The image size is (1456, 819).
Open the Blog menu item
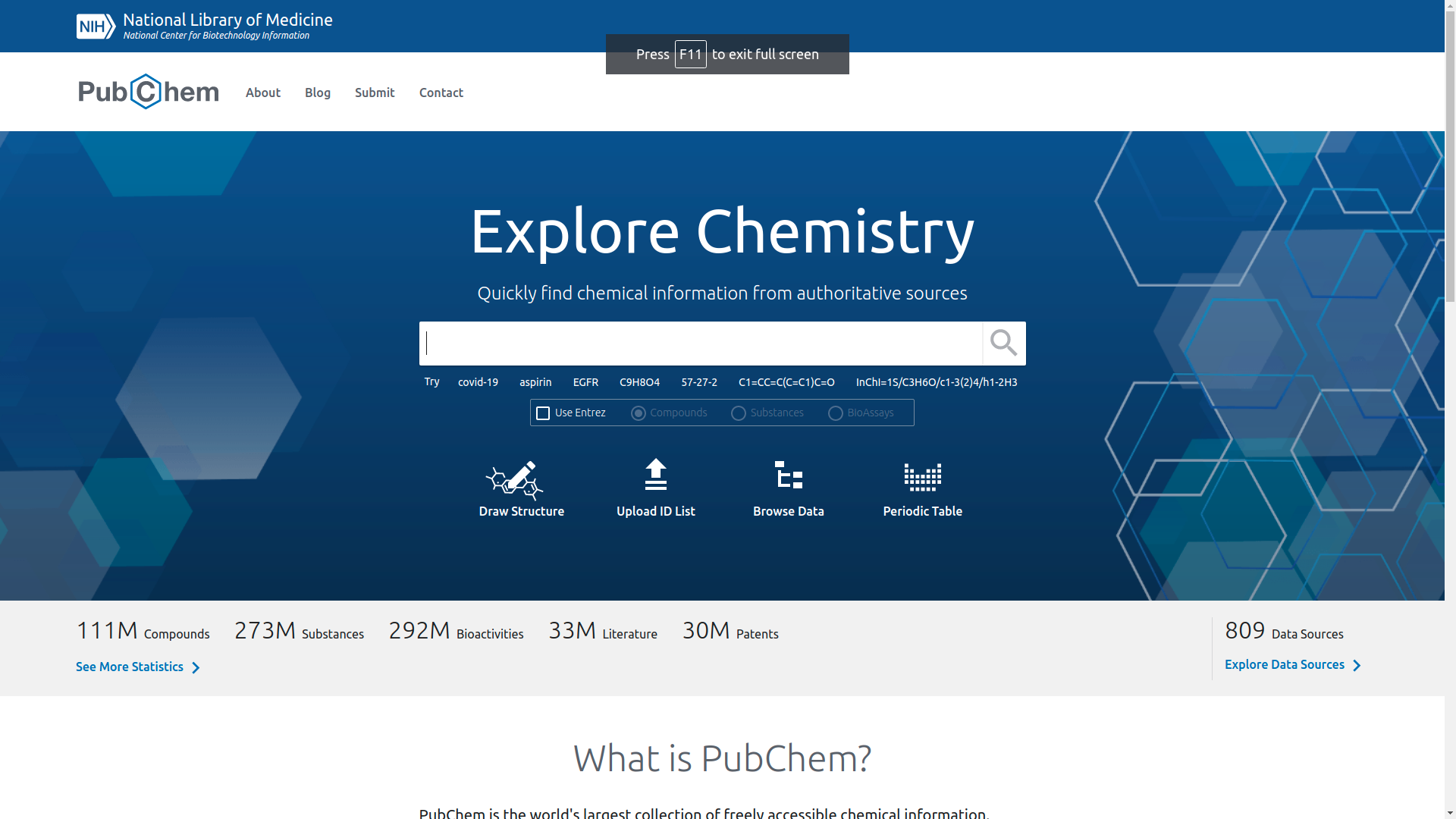coord(317,93)
